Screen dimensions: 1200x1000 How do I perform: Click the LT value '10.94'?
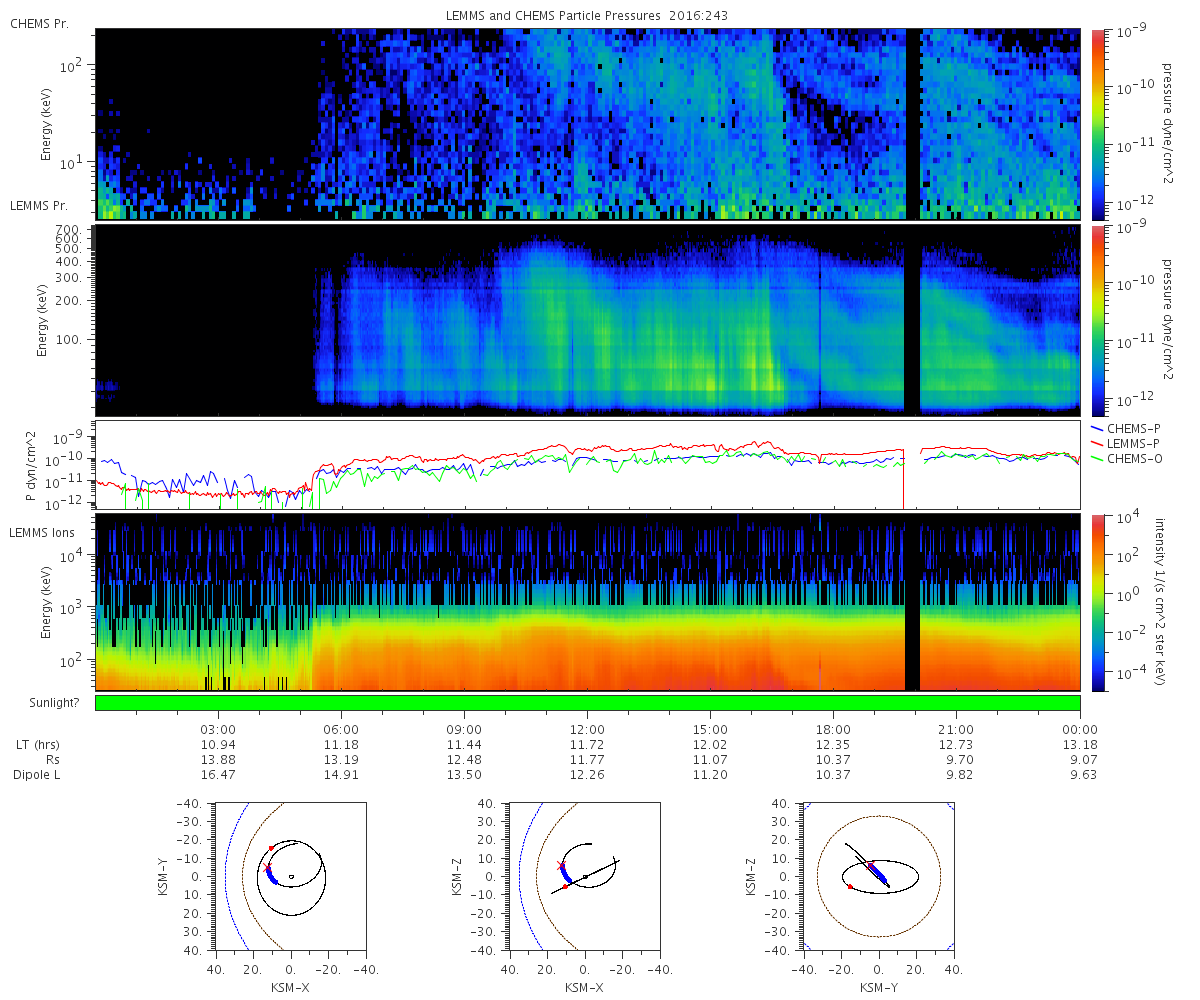pos(218,745)
